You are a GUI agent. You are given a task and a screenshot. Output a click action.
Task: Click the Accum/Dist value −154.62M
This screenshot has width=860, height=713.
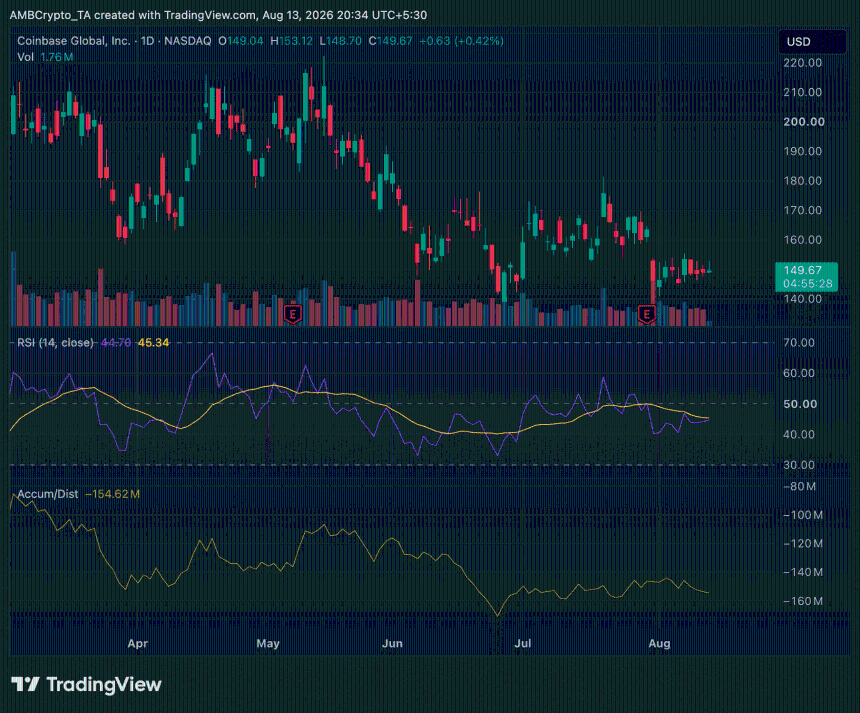click(112, 494)
